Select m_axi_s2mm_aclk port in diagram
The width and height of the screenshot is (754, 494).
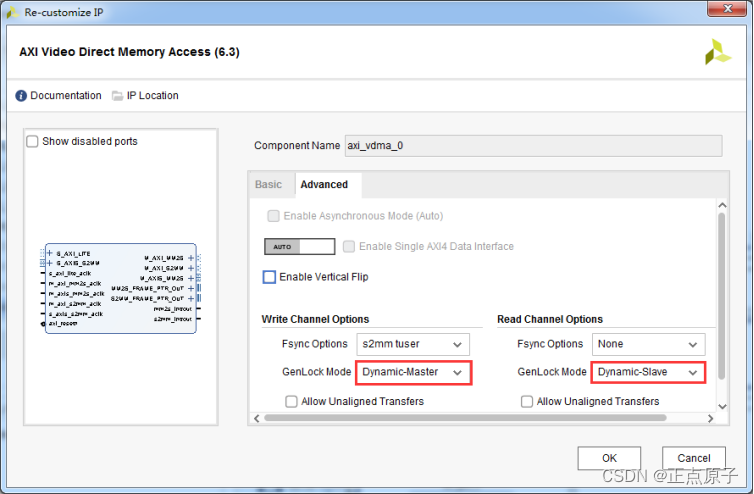coord(75,304)
